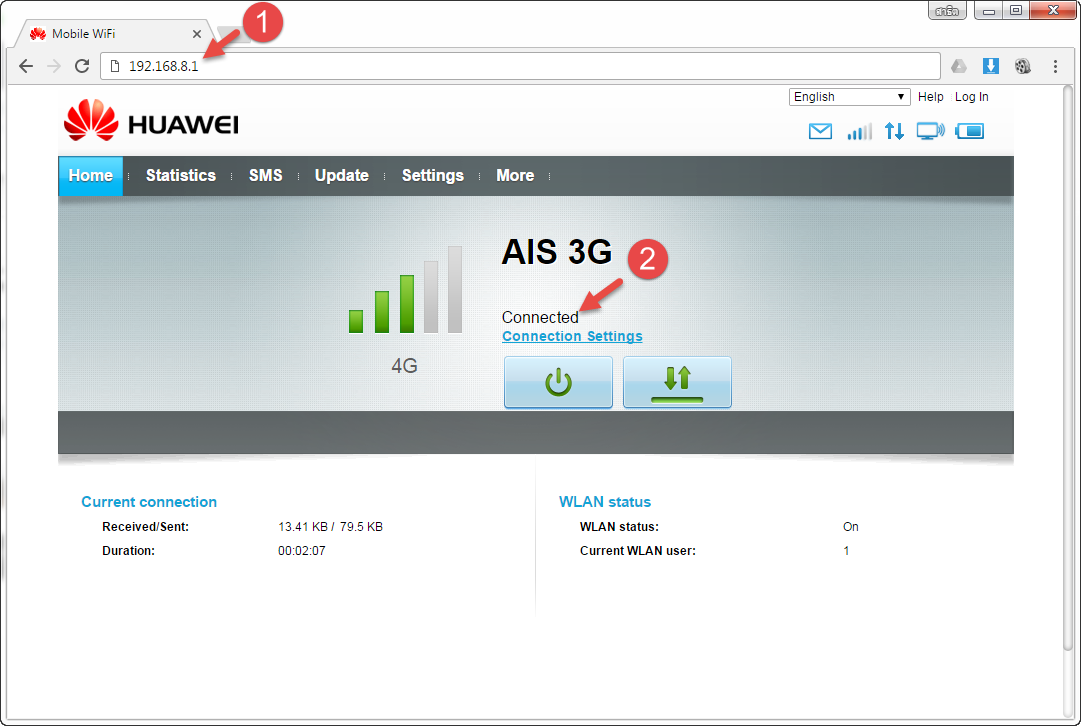Click the browser forward arrow
Image resolution: width=1081 pixels, height=726 pixels.
(x=54, y=66)
